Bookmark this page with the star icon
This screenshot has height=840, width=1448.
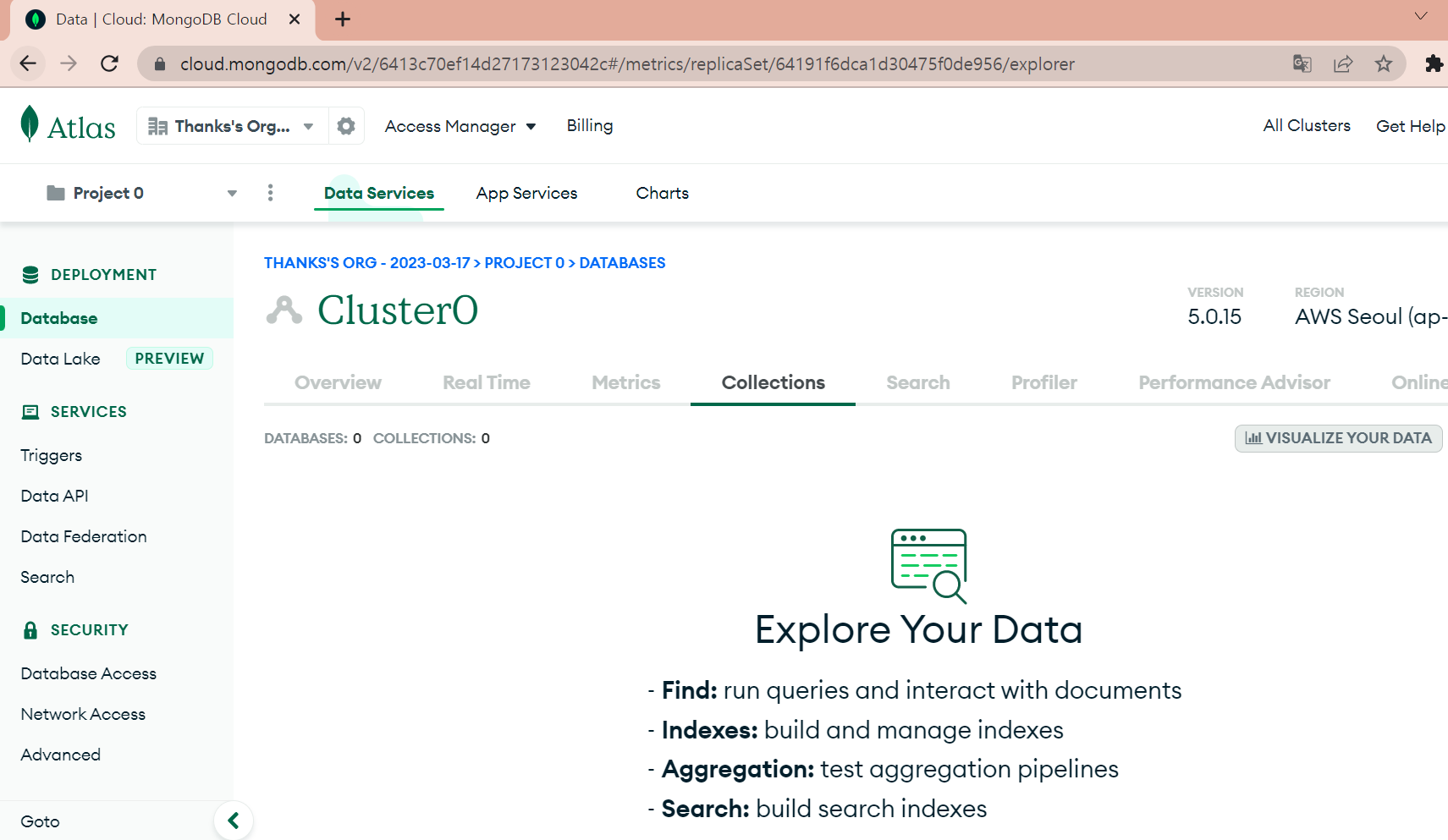coord(1384,63)
